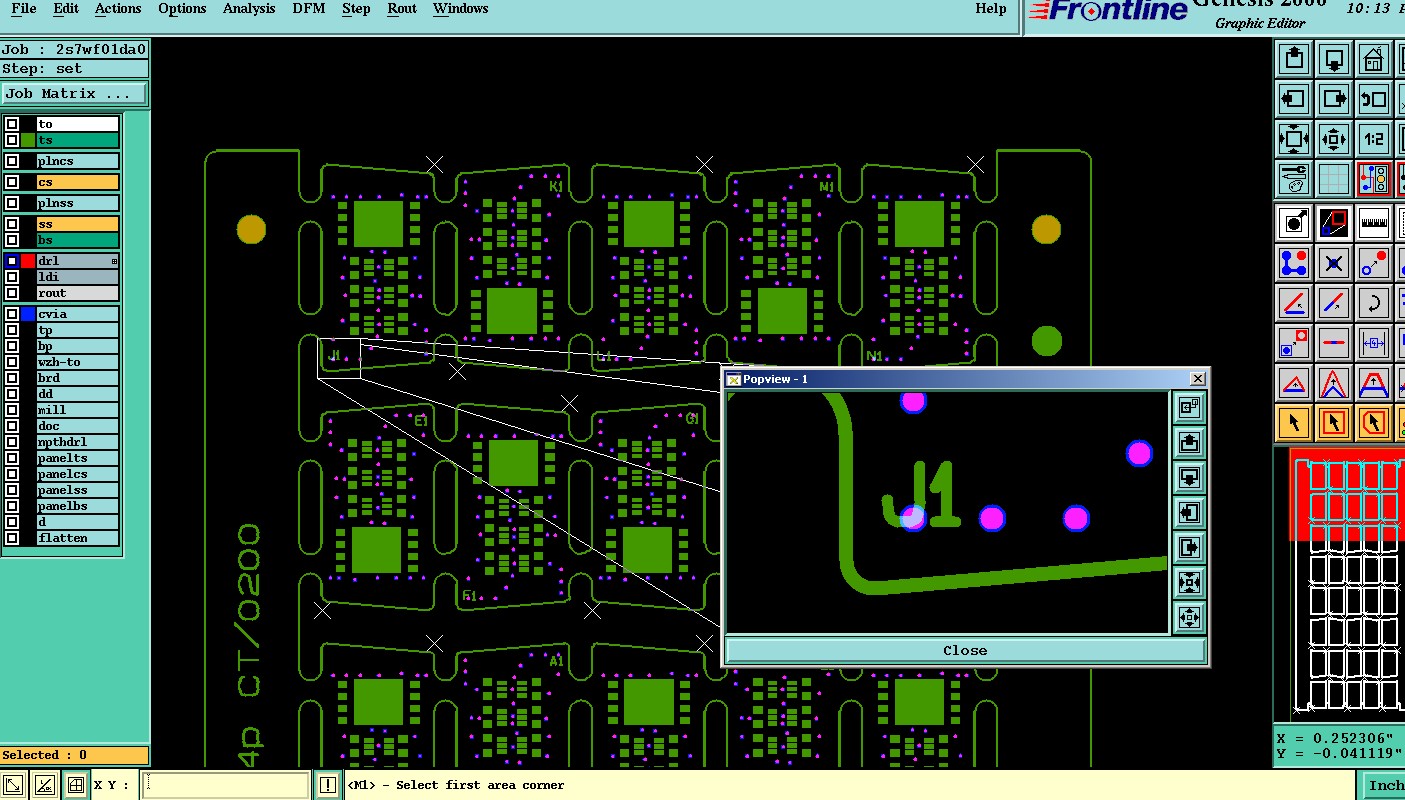
Task: Select the ruler measure tool
Action: point(1374,223)
